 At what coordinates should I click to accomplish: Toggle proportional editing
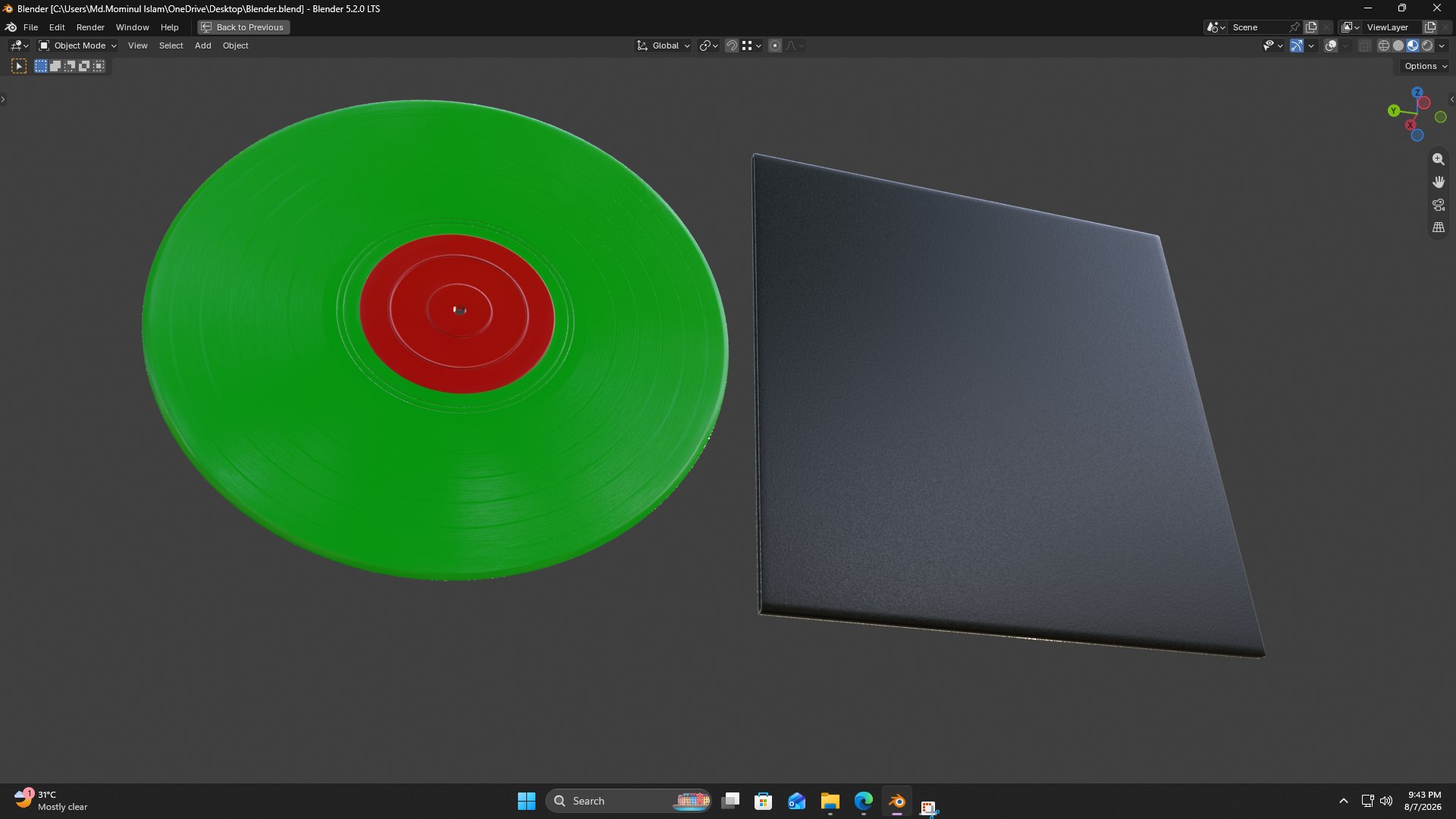[775, 45]
